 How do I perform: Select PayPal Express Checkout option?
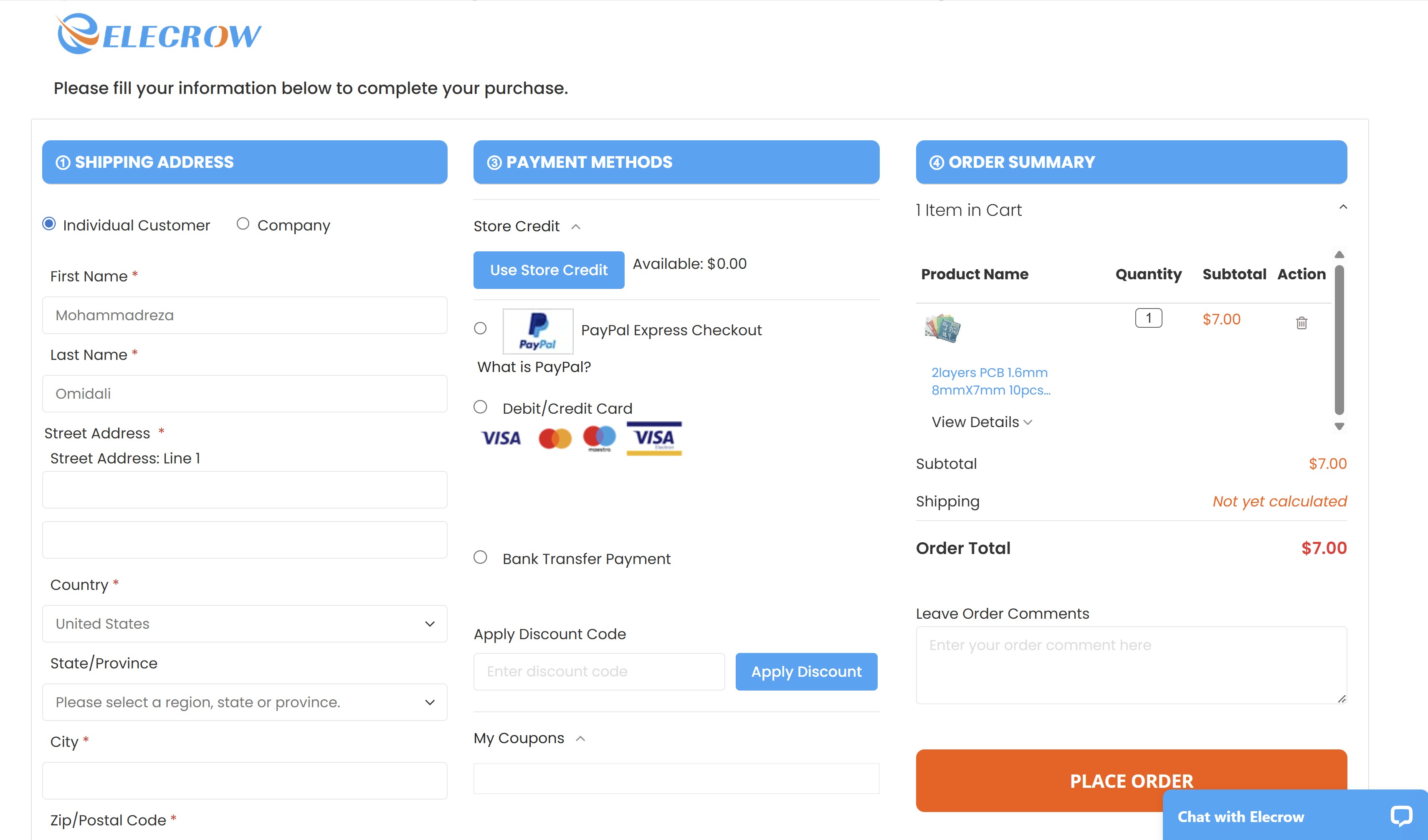point(481,329)
